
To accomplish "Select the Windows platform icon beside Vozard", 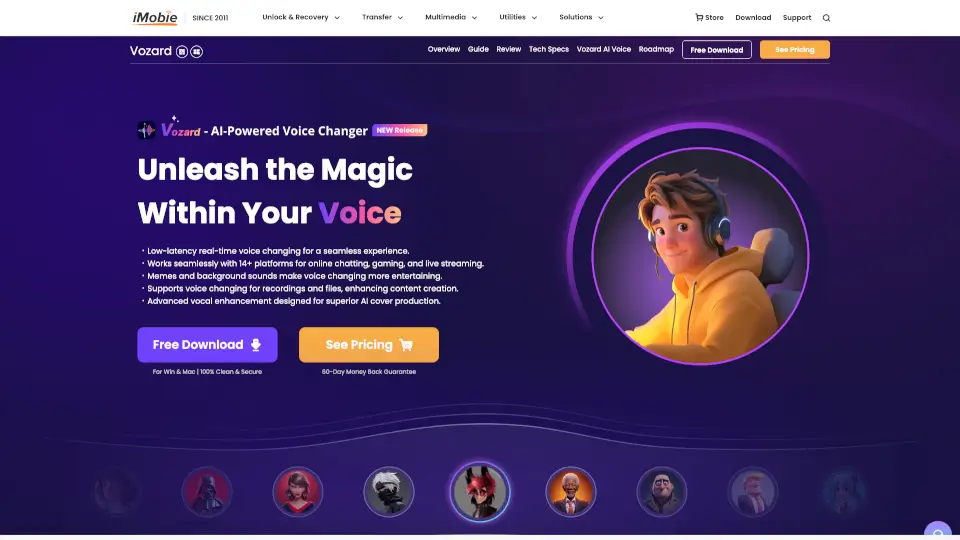I will pos(197,51).
